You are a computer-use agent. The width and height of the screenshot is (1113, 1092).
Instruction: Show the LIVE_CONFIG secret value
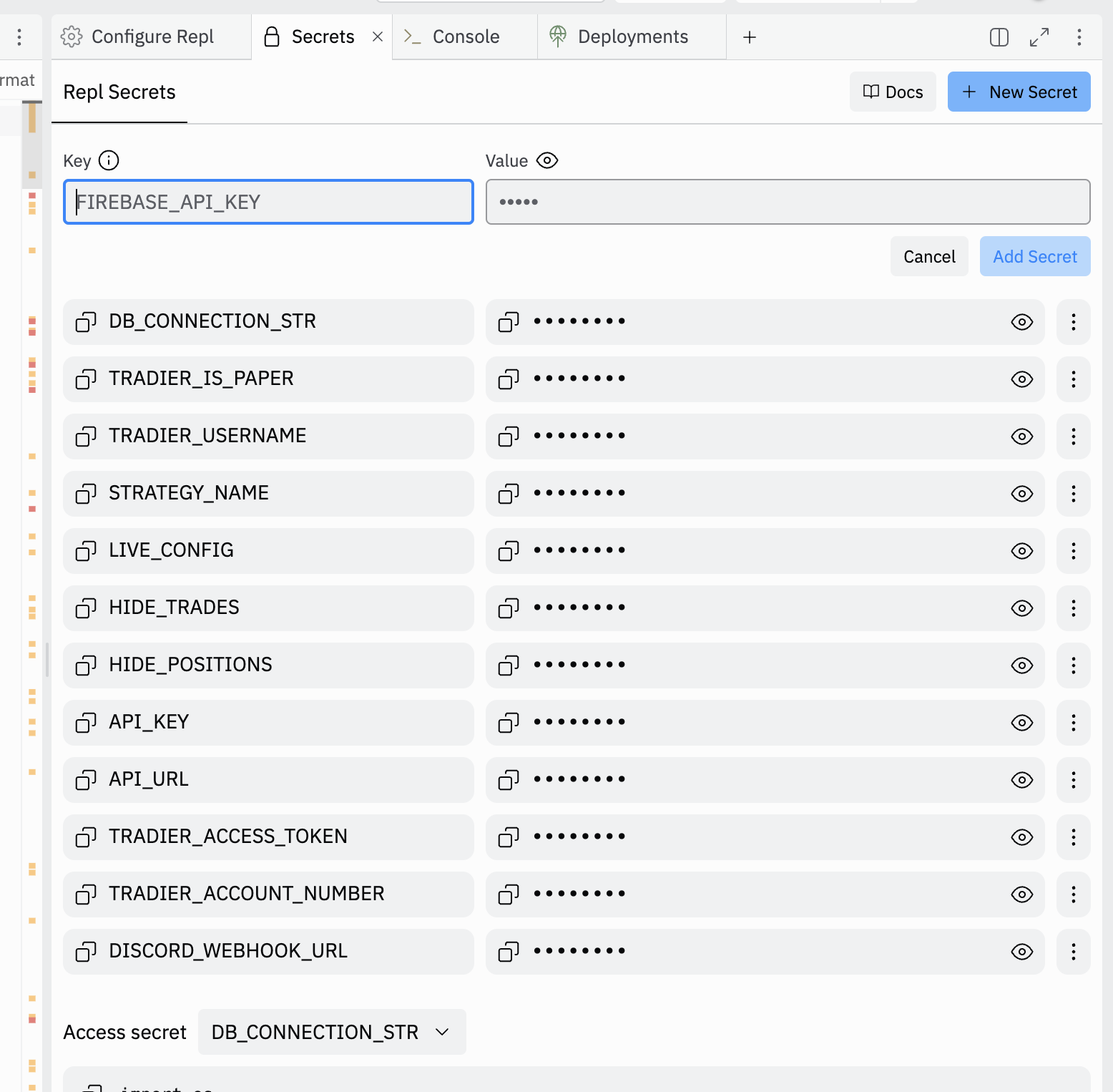point(1021,551)
